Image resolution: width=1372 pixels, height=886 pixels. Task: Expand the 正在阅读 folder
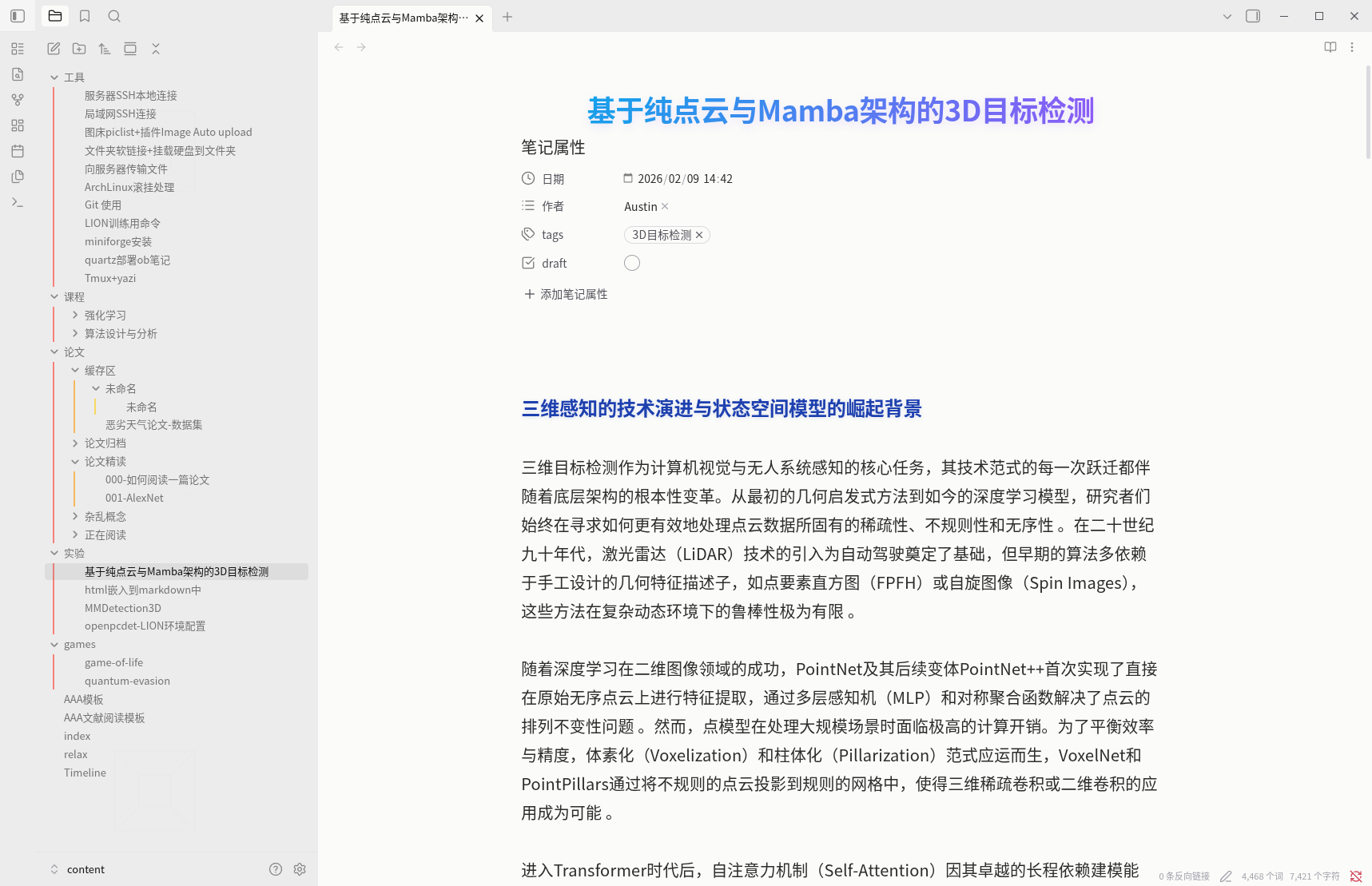[x=75, y=534]
